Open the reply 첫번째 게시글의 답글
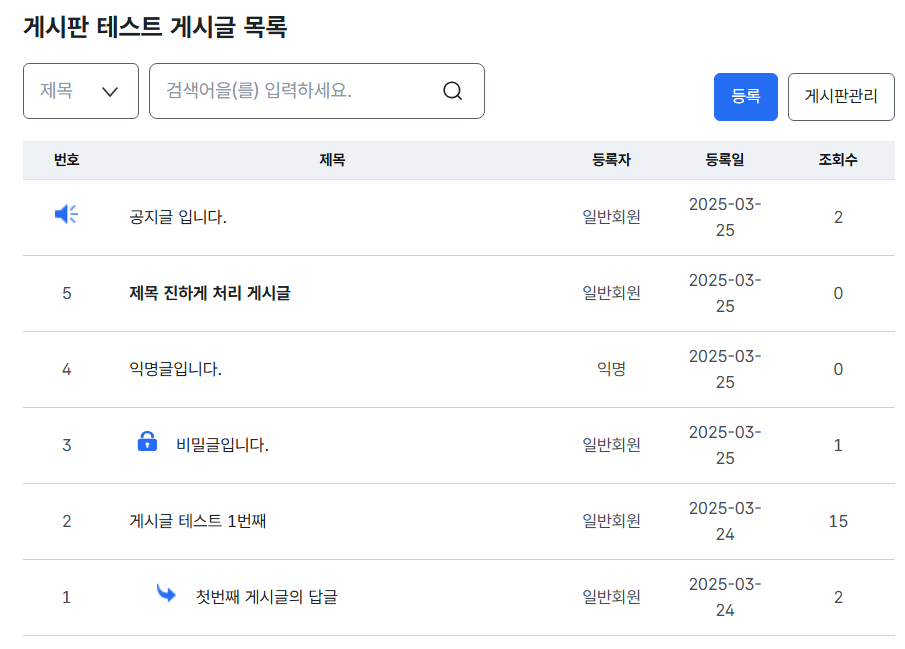Viewport: 905px width, 649px height. tap(267, 597)
